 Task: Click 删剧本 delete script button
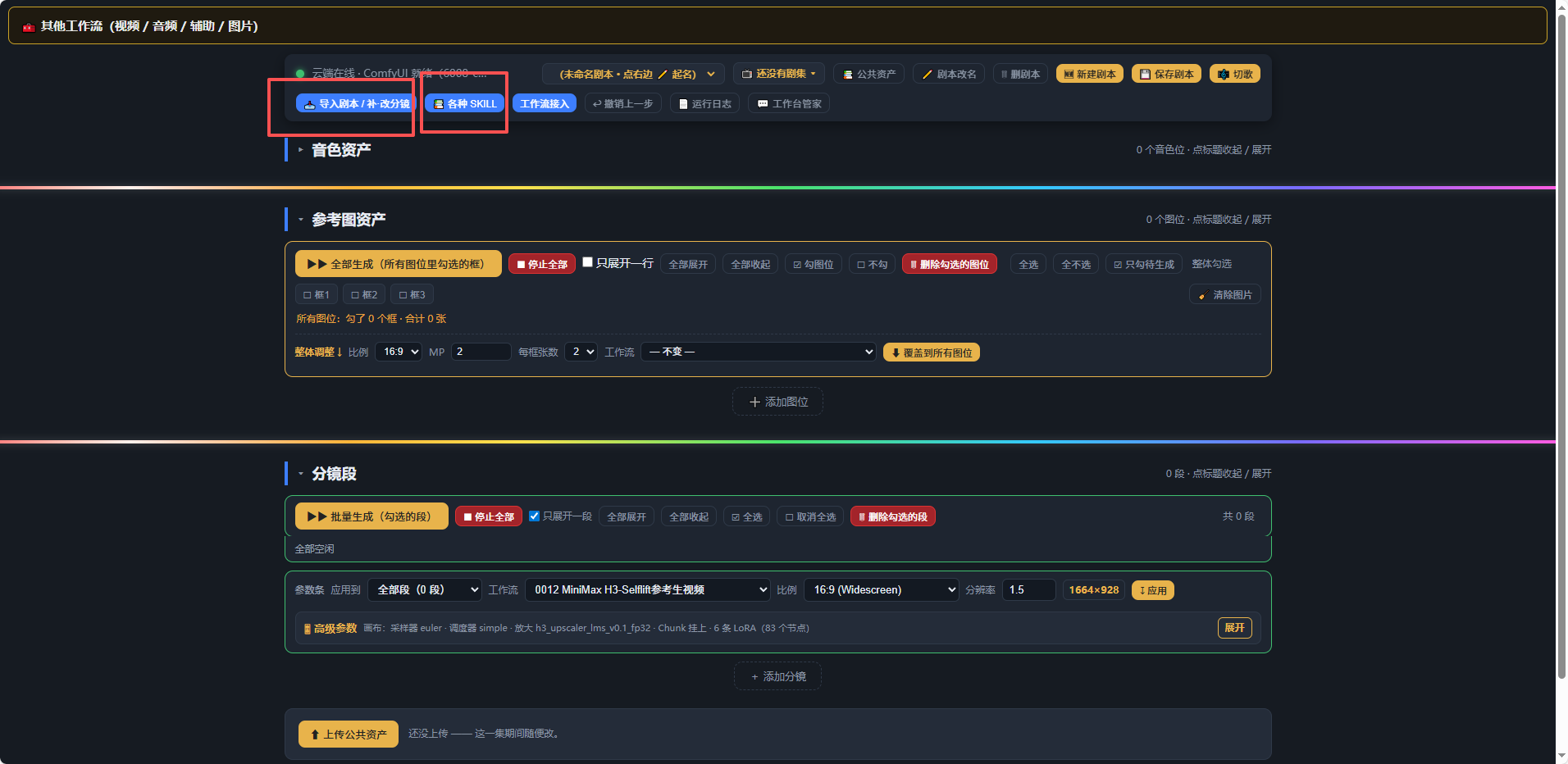click(x=1020, y=74)
